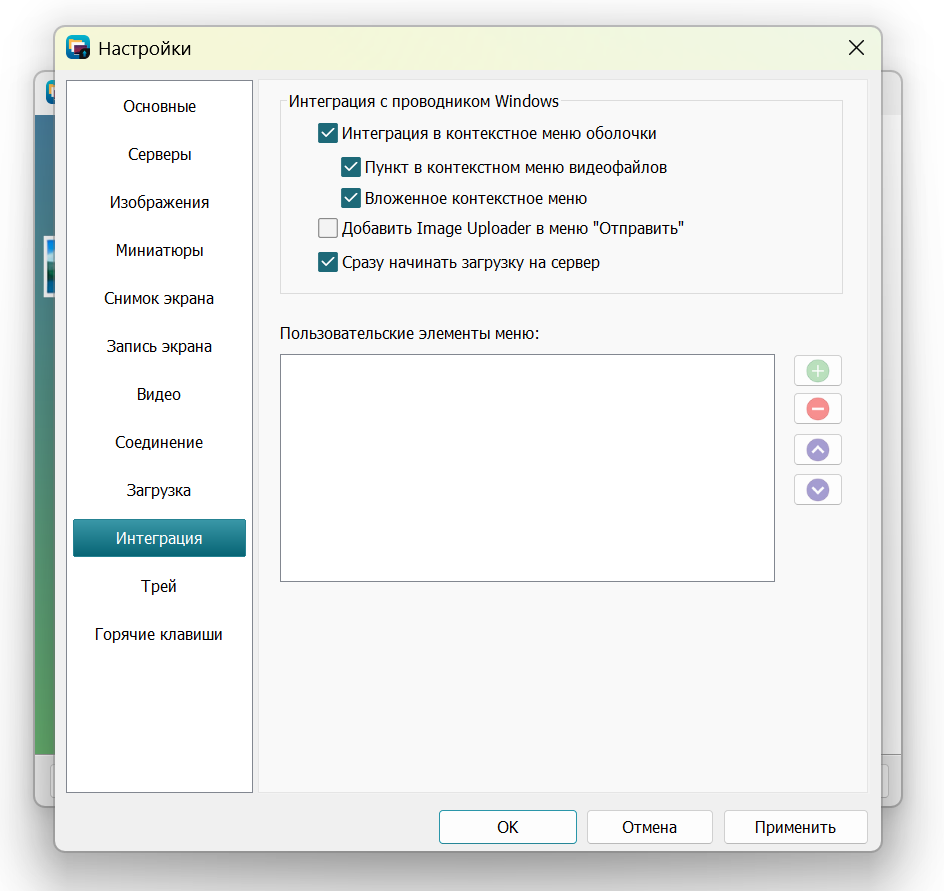Close the Настройки dialog

point(856,48)
